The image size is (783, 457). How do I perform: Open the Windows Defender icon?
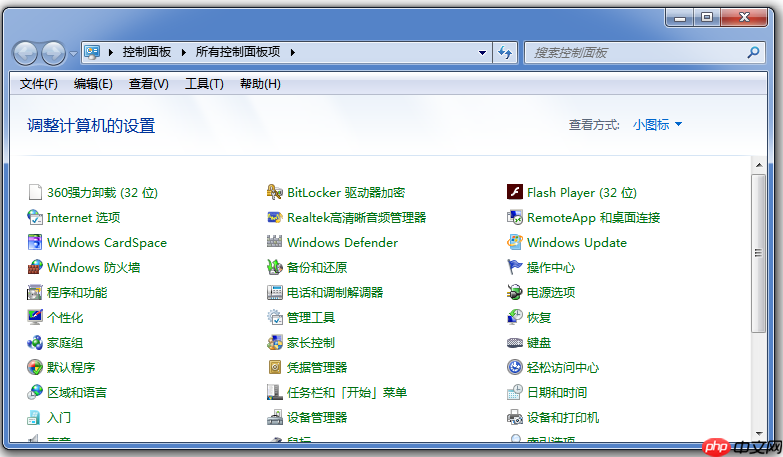coord(275,243)
